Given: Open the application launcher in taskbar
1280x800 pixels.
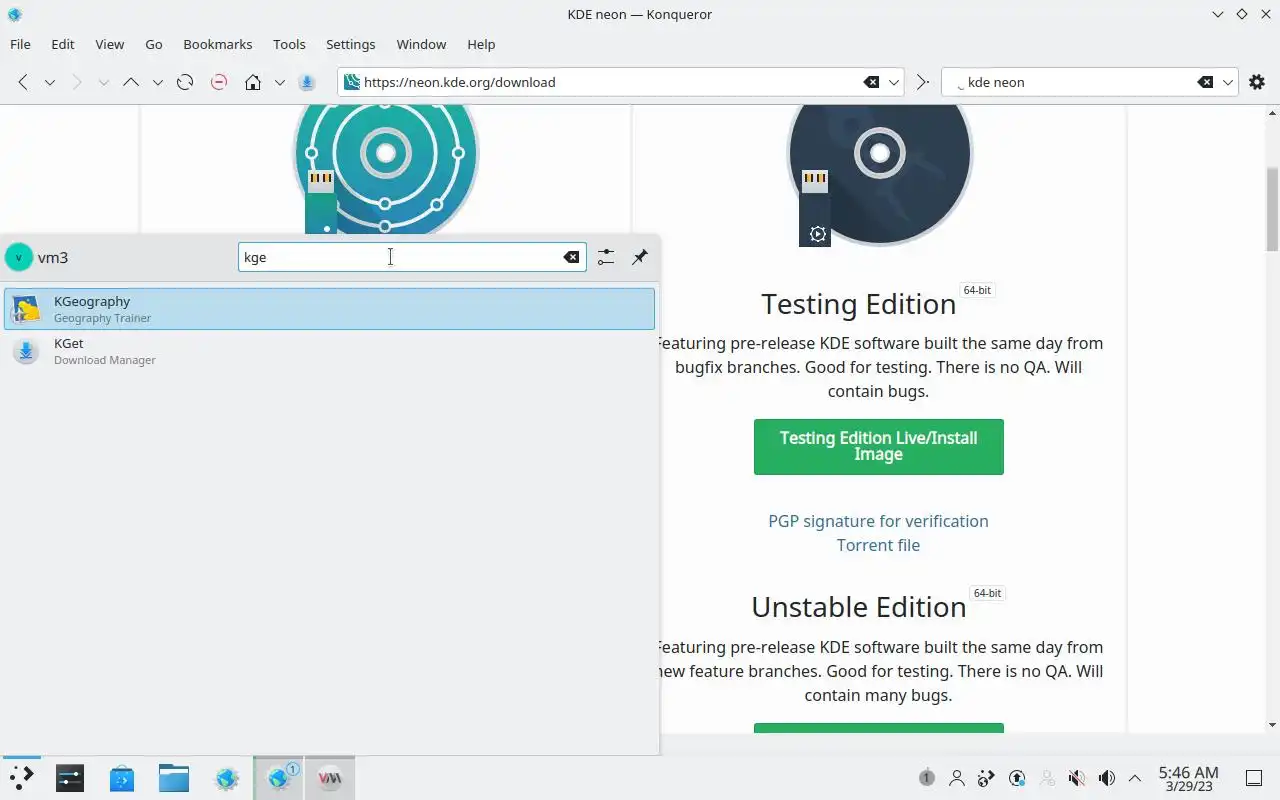Looking at the screenshot, I should 21,778.
